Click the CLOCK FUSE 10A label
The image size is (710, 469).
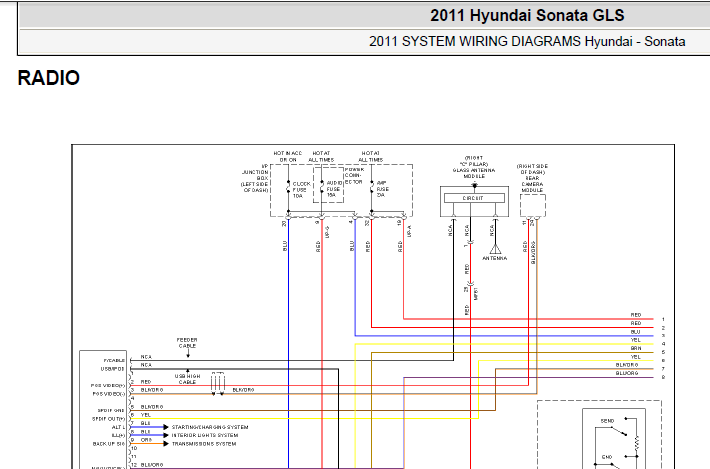(x=301, y=190)
